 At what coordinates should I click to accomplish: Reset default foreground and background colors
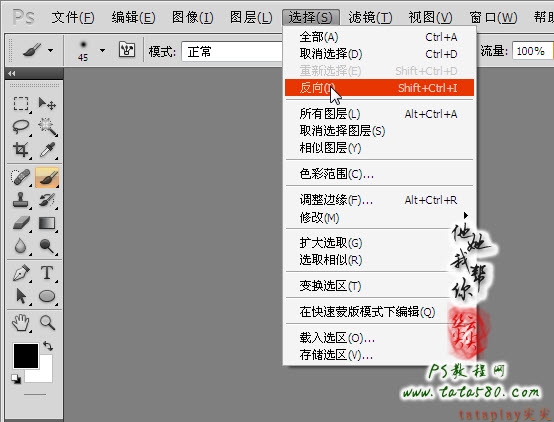point(16,379)
